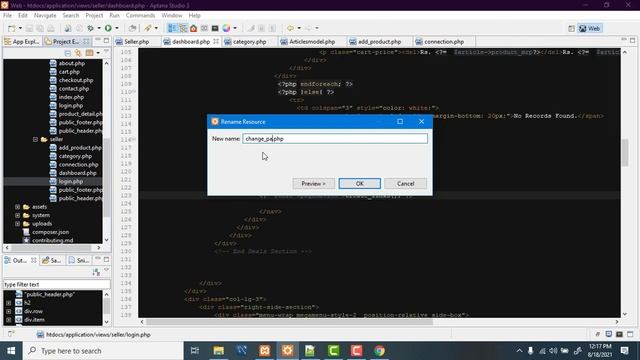Image resolution: width=640 pixels, height=360 pixels.
Task: Open Google Chrome from the taskbar
Action: coord(379,351)
